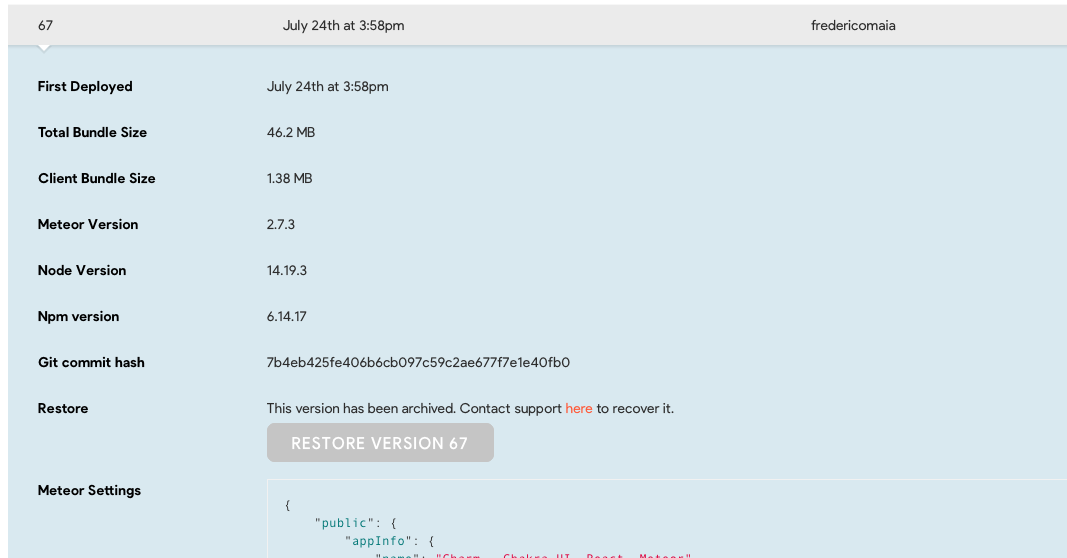Click the "here" support link
1067x558 pixels.
pyautogui.click(x=578, y=408)
